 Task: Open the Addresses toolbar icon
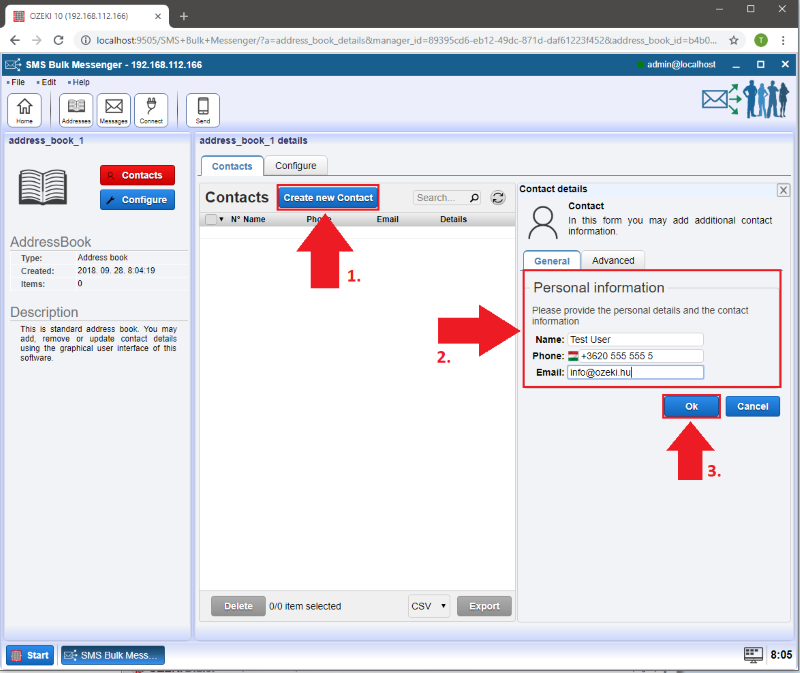click(x=76, y=109)
